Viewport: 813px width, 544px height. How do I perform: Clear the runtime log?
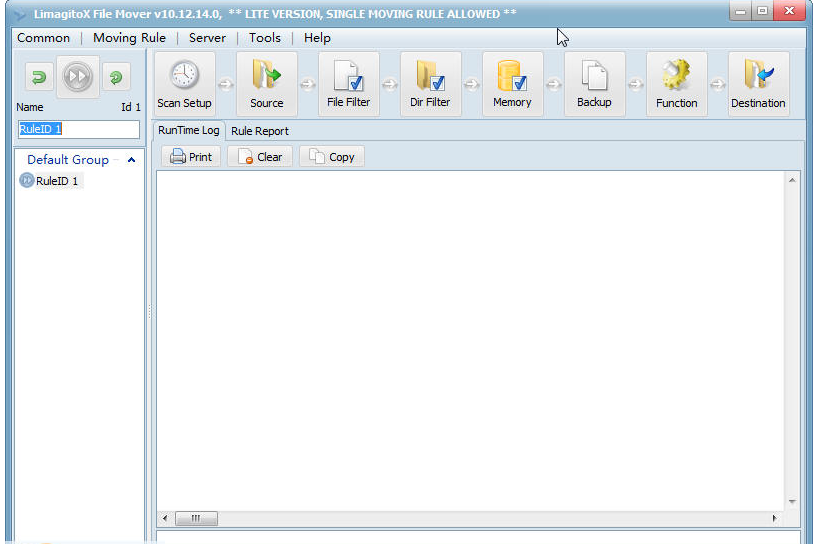260,157
